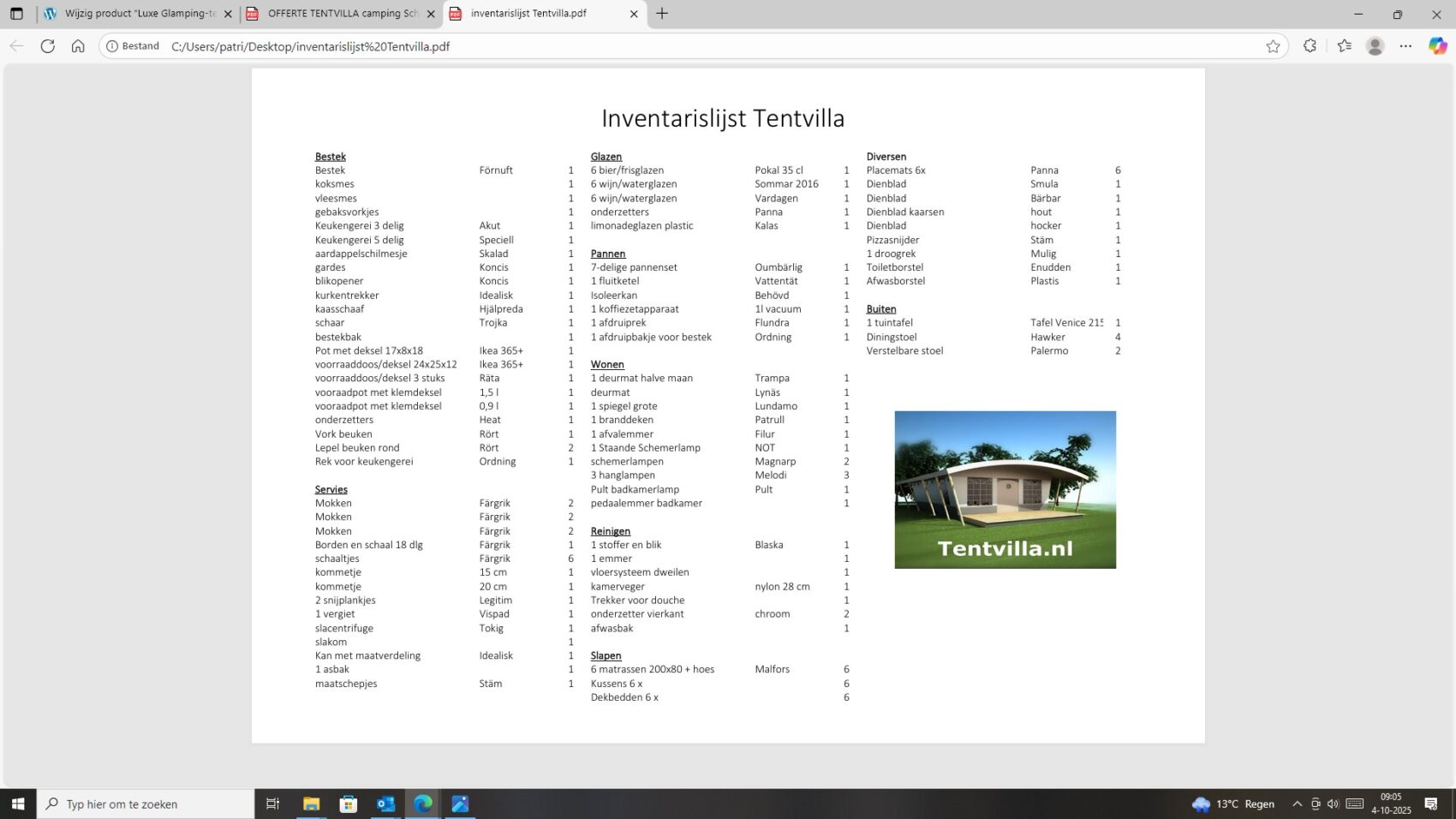Open File Explorer from the taskbar
This screenshot has width=1456, height=819.
coord(311,804)
